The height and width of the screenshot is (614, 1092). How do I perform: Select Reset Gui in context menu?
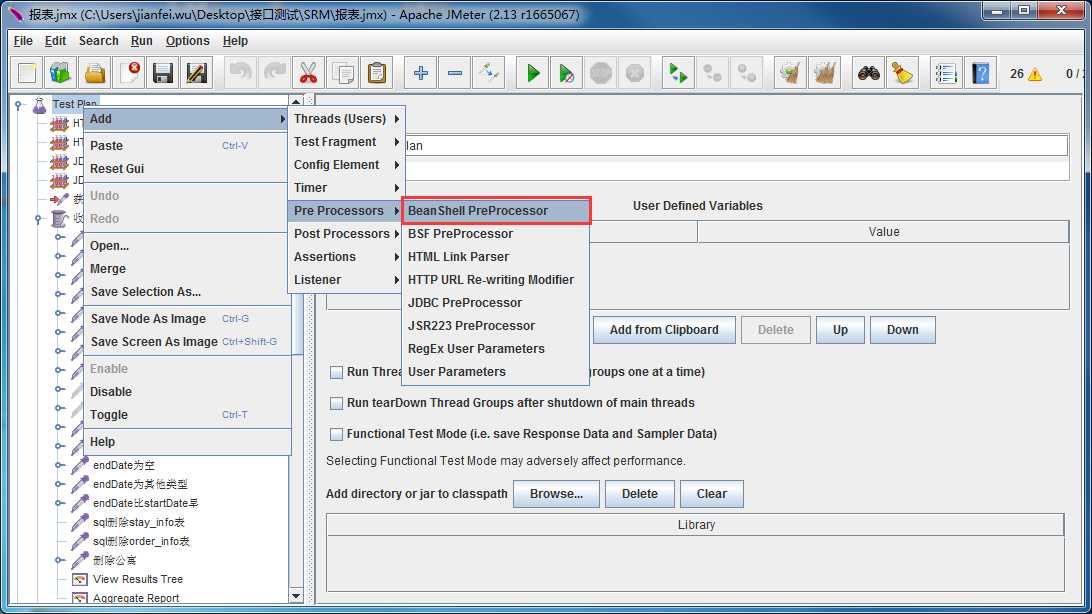click(x=187, y=169)
